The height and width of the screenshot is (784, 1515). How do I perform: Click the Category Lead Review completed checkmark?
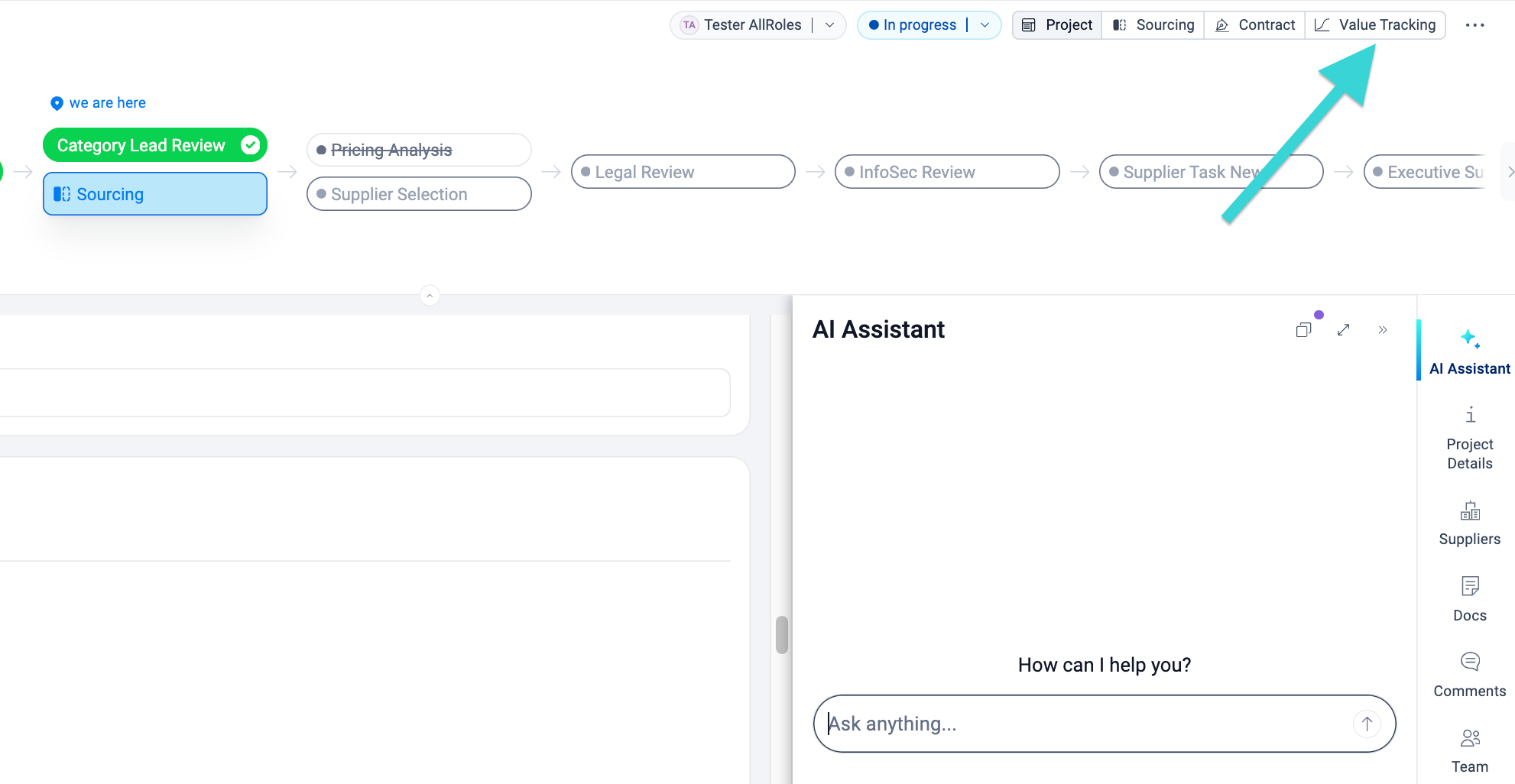(x=250, y=145)
